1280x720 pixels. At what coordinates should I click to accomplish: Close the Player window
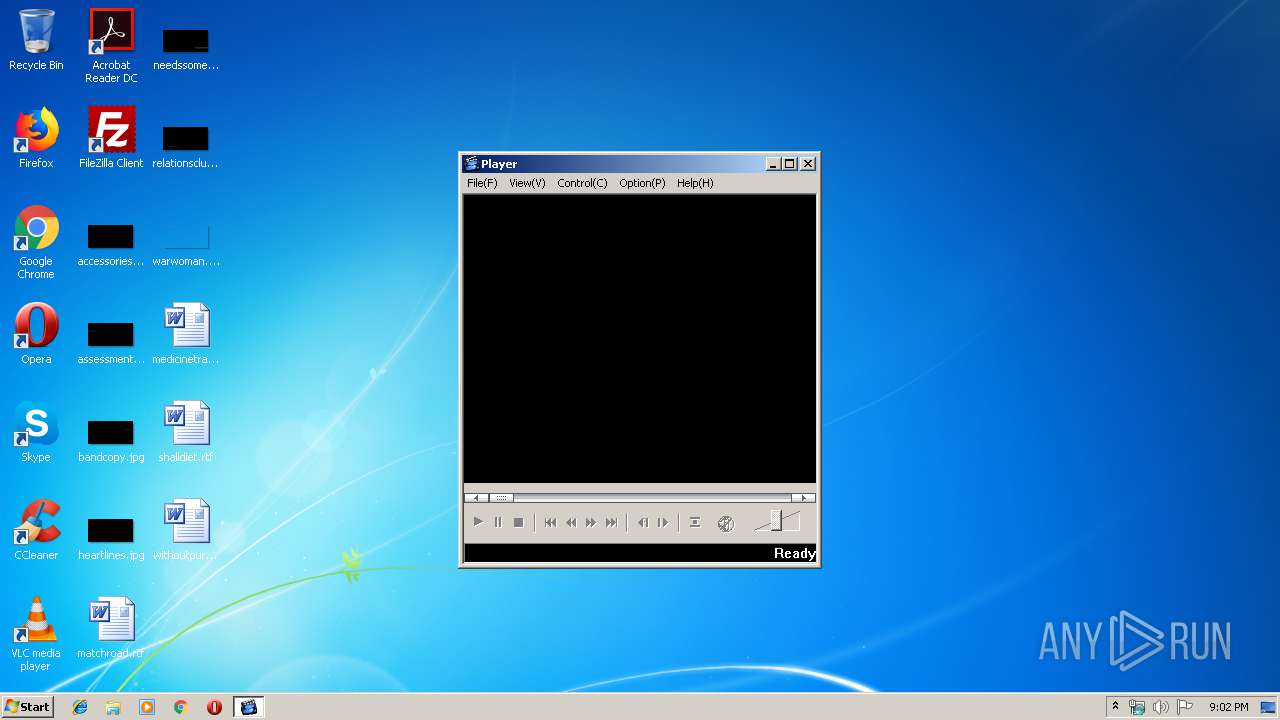point(808,164)
